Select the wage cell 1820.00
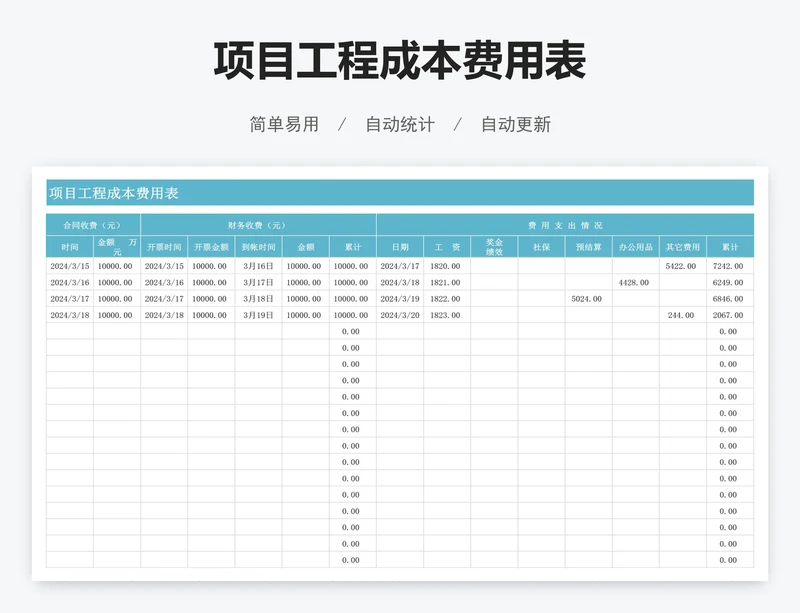The height and width of the screenshot is (613, 800). click(x=447, y=266)
